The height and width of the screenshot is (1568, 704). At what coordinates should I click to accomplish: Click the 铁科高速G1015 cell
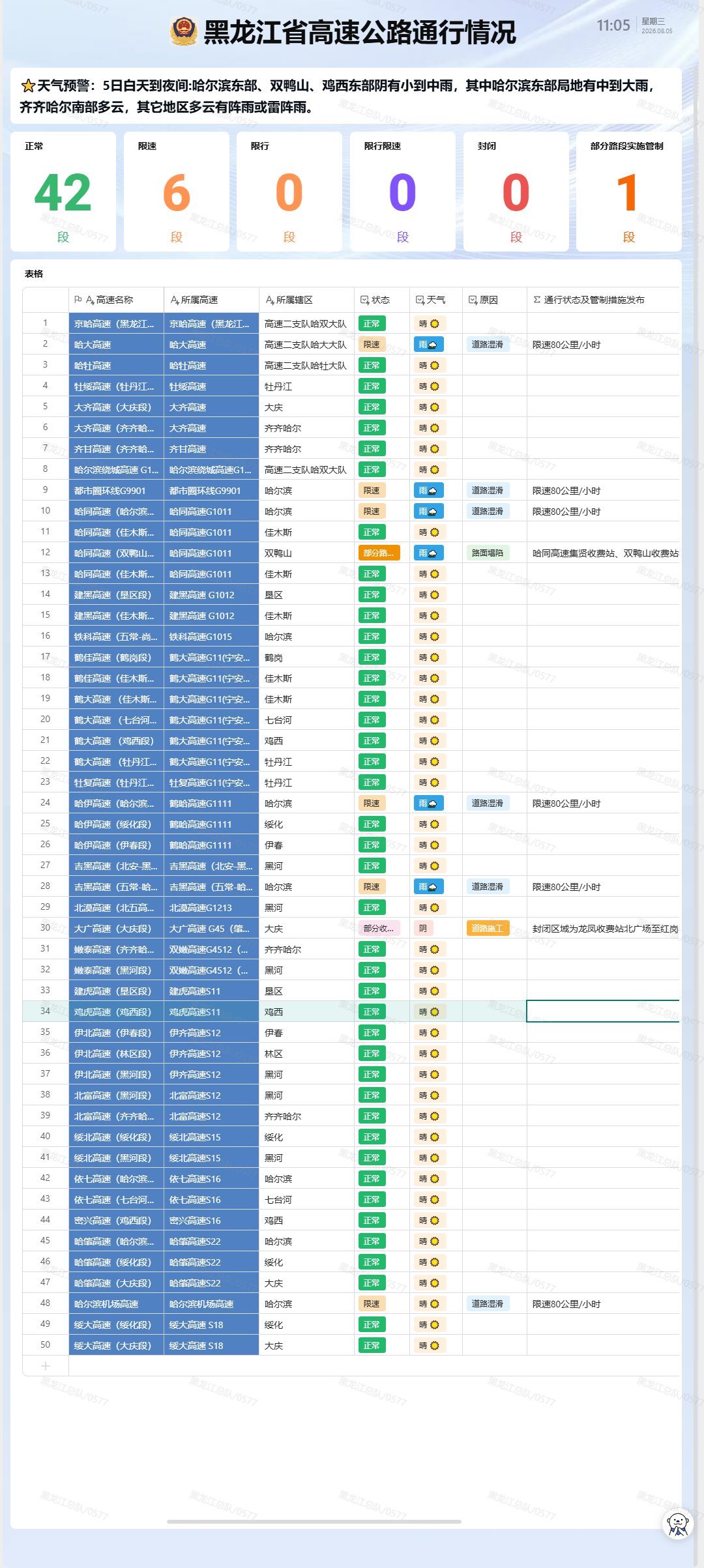coord(211,636)
